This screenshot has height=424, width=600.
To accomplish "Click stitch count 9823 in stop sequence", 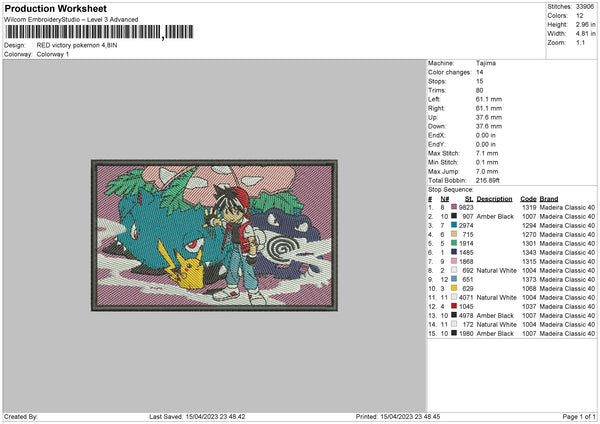I will 466,207.
